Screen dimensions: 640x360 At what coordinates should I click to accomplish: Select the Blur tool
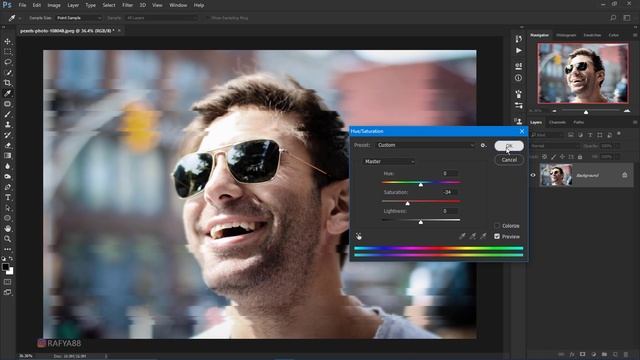point(7,166)
